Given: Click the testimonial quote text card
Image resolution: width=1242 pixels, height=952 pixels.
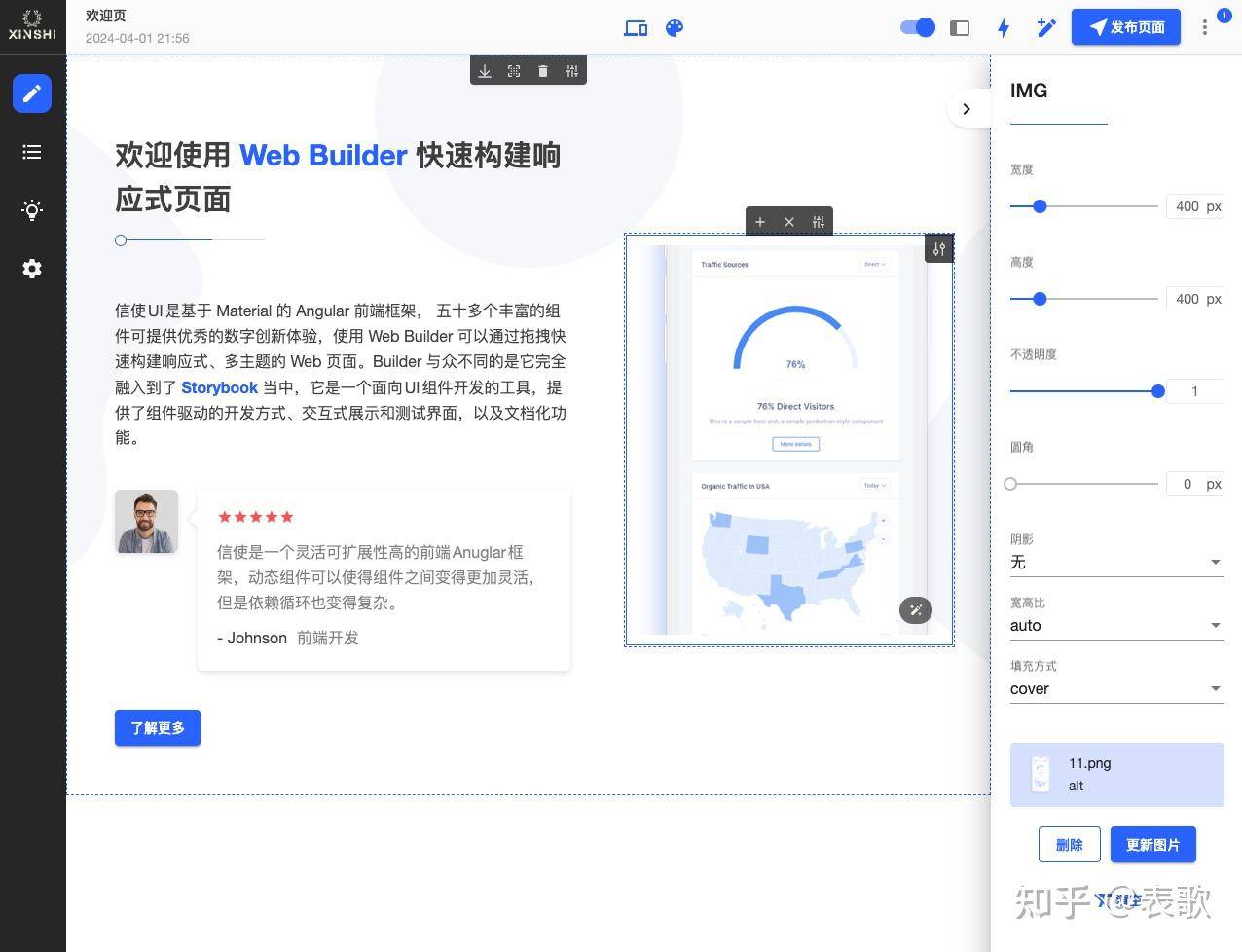Looking at the screenshot, I should coord(384,580).
